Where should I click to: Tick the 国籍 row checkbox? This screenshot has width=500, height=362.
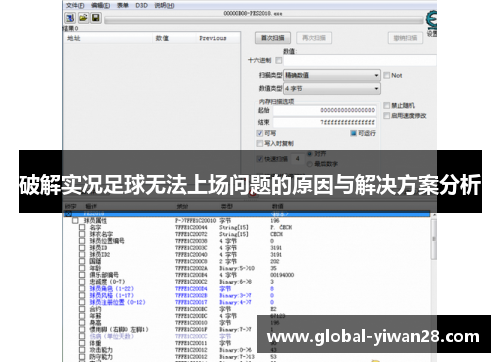point(82,261)
